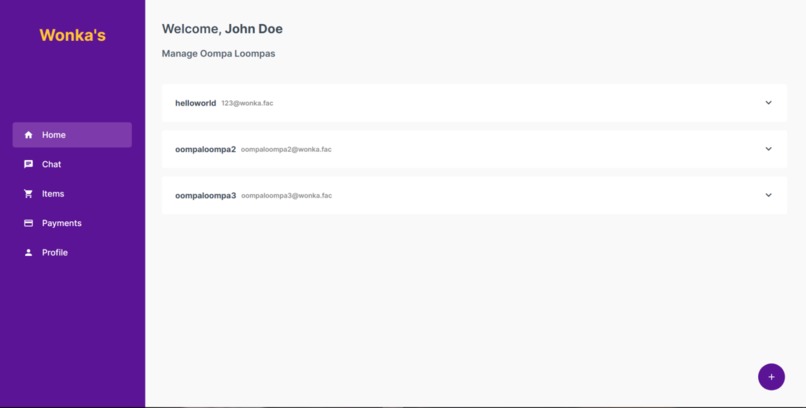Click the Payments credit card icon
This screenshot has height=408, width=806.
point(29,223)
